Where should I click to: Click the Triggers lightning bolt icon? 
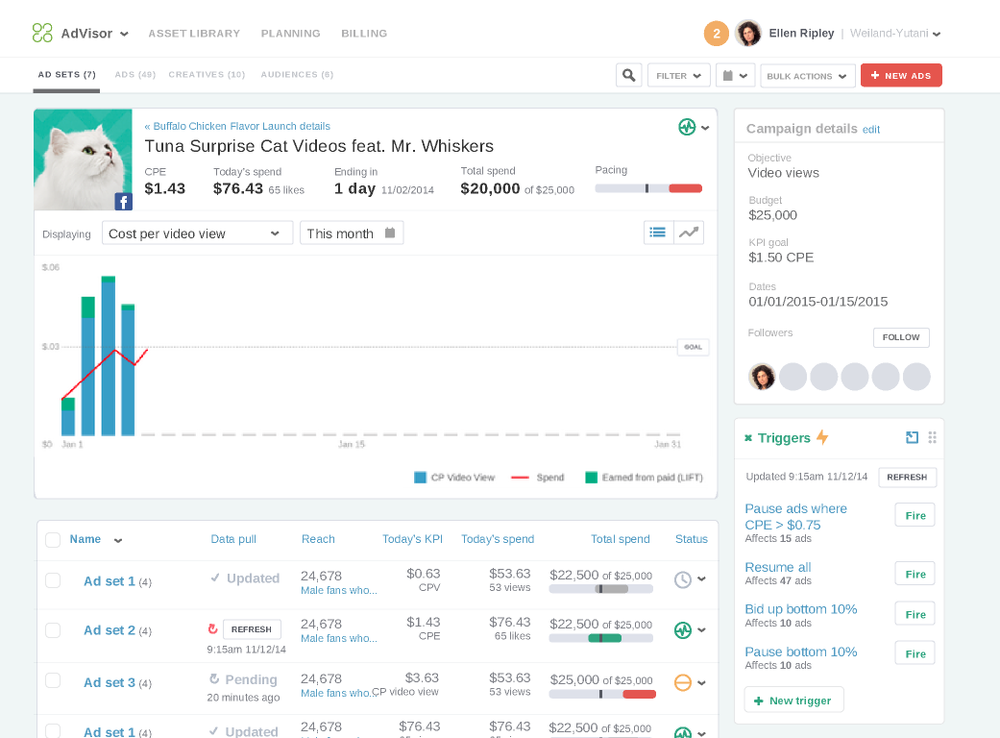click(823, 437)
